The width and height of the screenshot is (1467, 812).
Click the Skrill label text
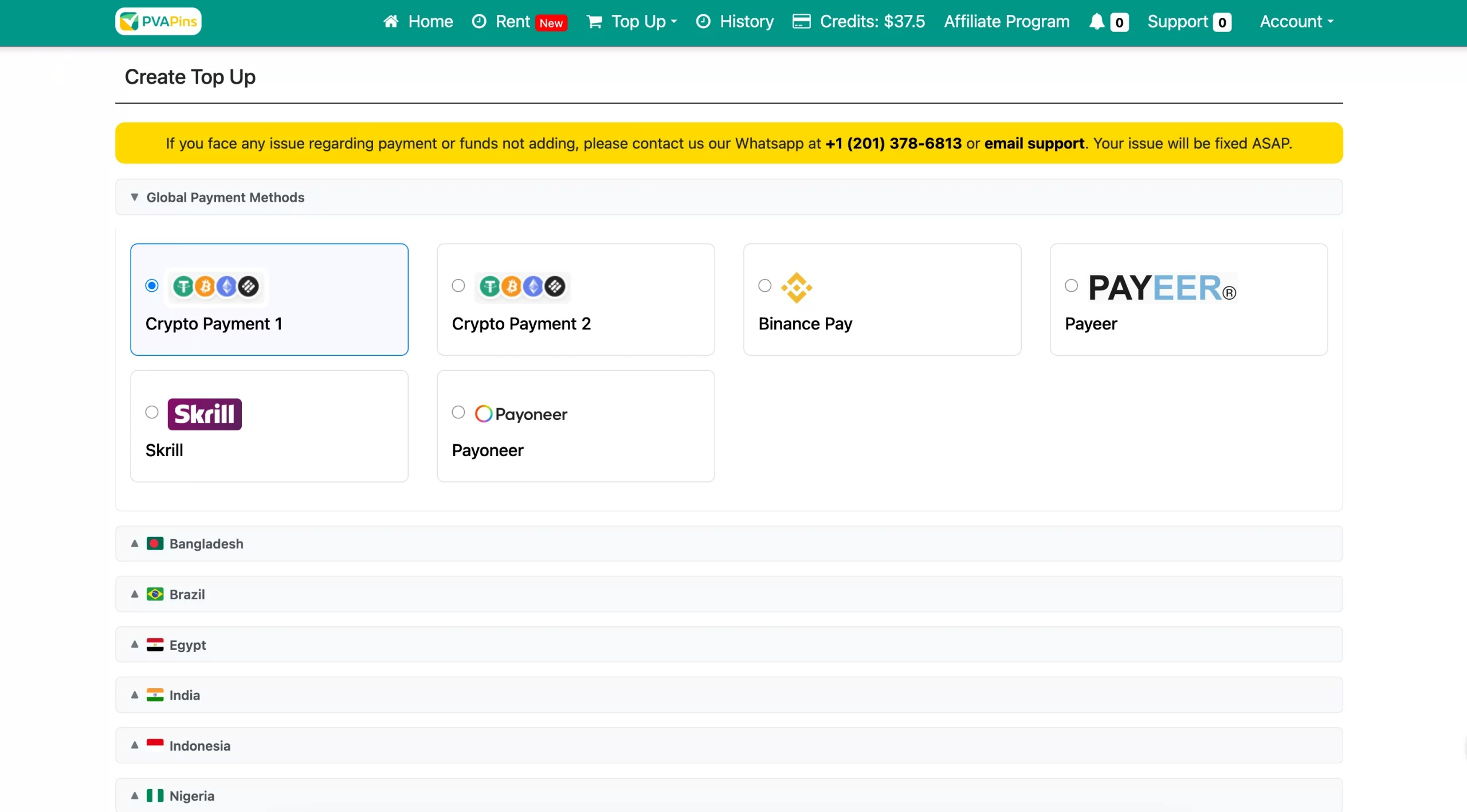(x=164, y=450)
